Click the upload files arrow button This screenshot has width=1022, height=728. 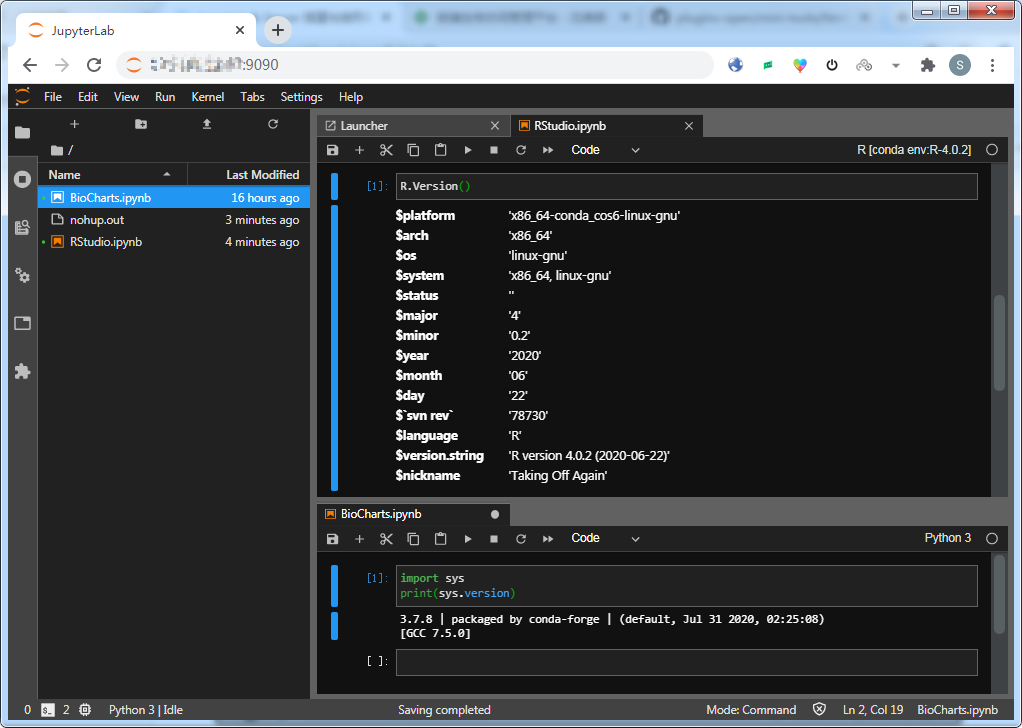207,123
